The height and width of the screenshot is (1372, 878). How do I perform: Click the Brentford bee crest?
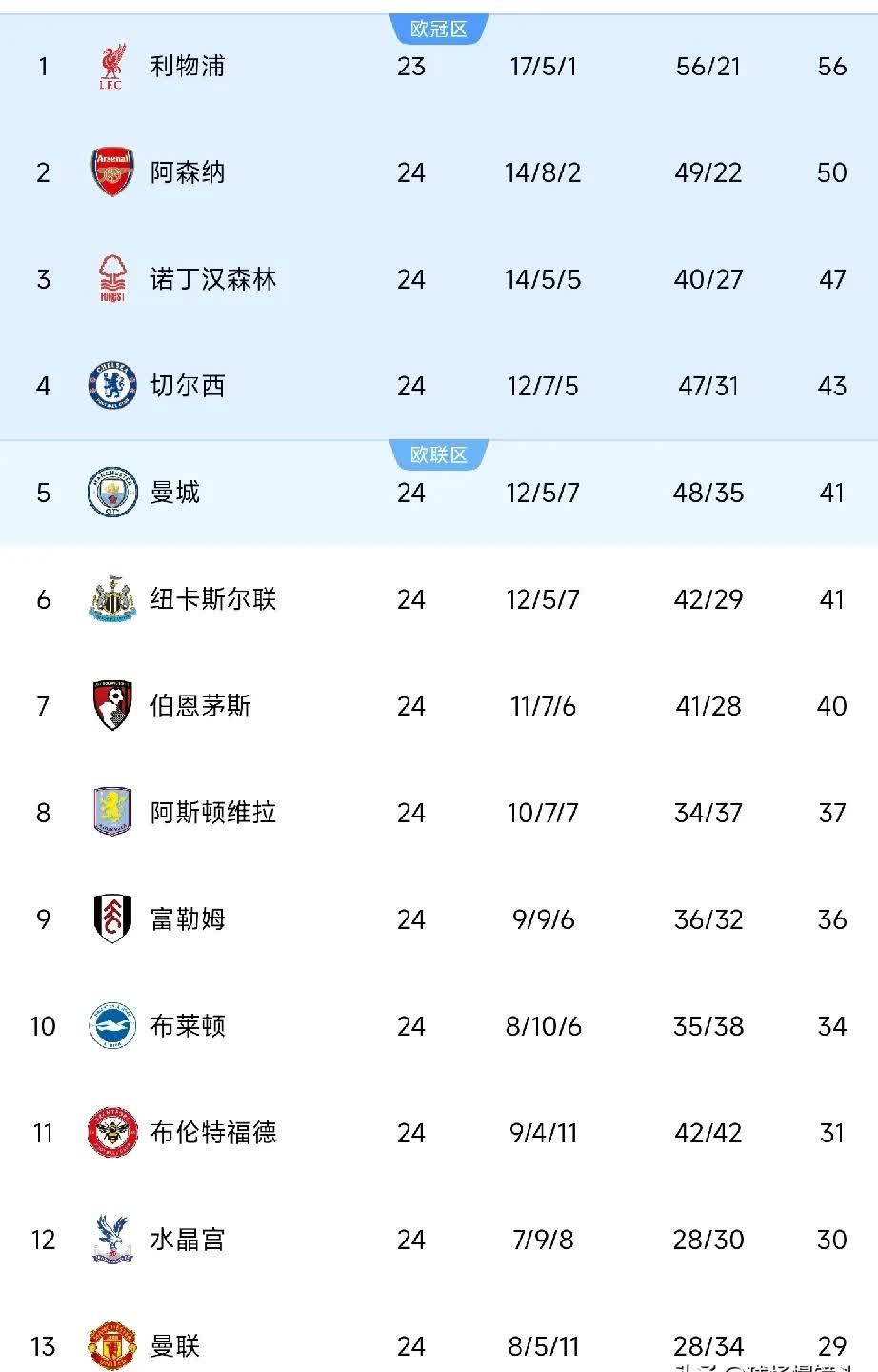click(x=112, y=1133)
